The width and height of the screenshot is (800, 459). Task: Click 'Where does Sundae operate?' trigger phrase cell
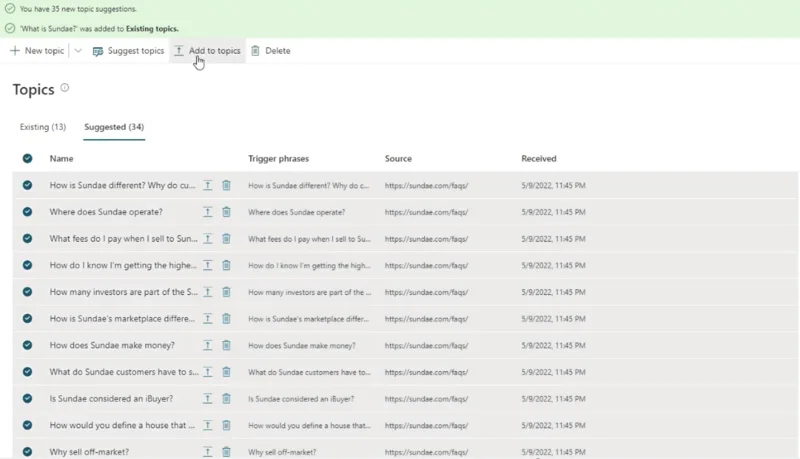click(x=296, y=212)
